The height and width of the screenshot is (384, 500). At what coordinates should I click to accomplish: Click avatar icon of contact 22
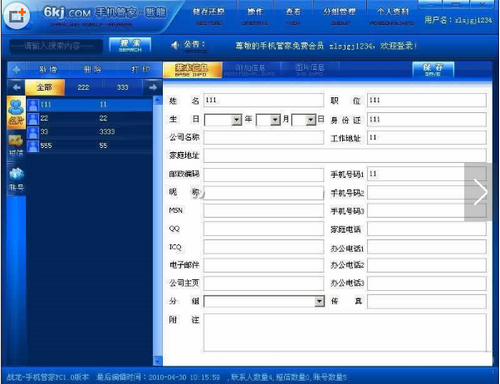tap(33, 119)
